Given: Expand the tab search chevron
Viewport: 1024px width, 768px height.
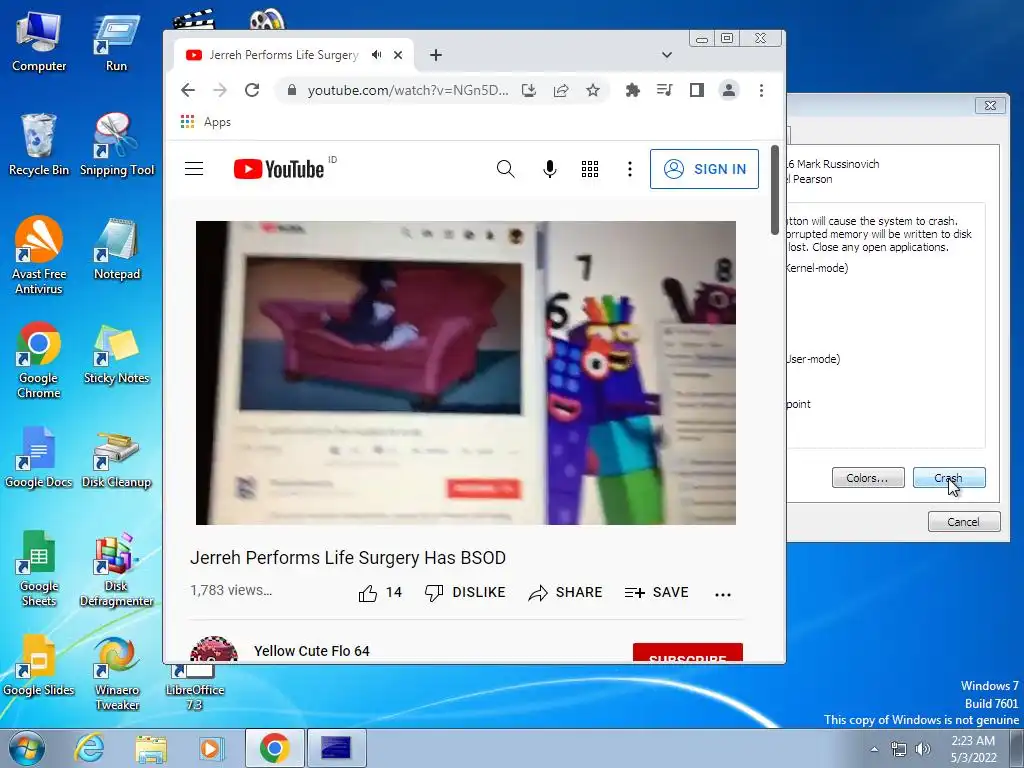Looking at the screenshot, I should [x=667, y=55].
